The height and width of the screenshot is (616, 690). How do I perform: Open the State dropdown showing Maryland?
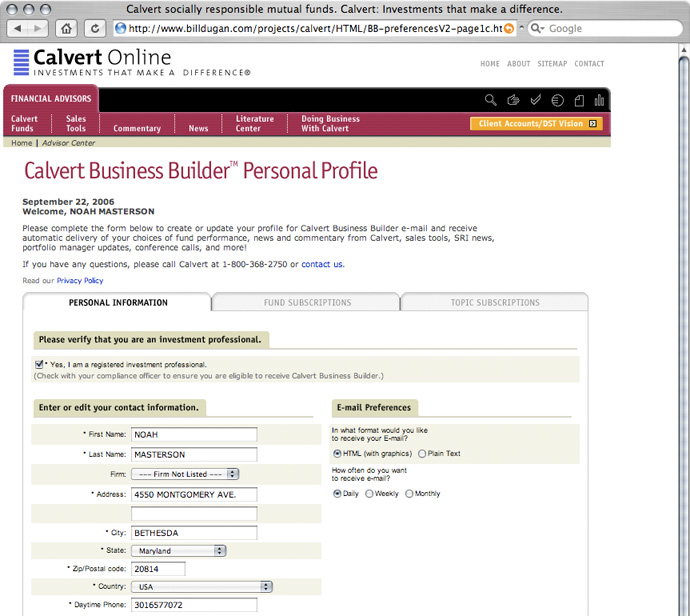(179, 551)
